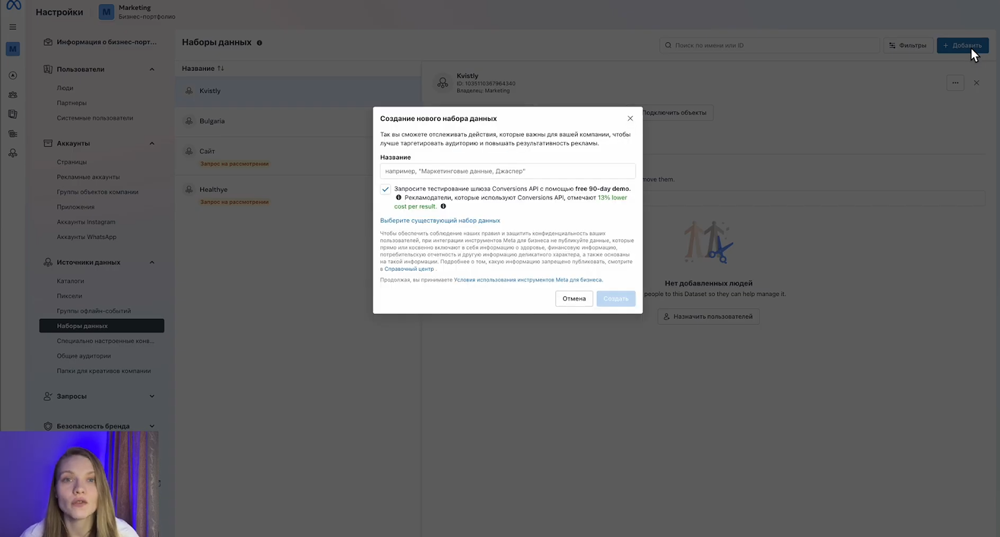Click the info icon after 'cost per result'
The image size is (1000, 537).
tap(443, 207)
